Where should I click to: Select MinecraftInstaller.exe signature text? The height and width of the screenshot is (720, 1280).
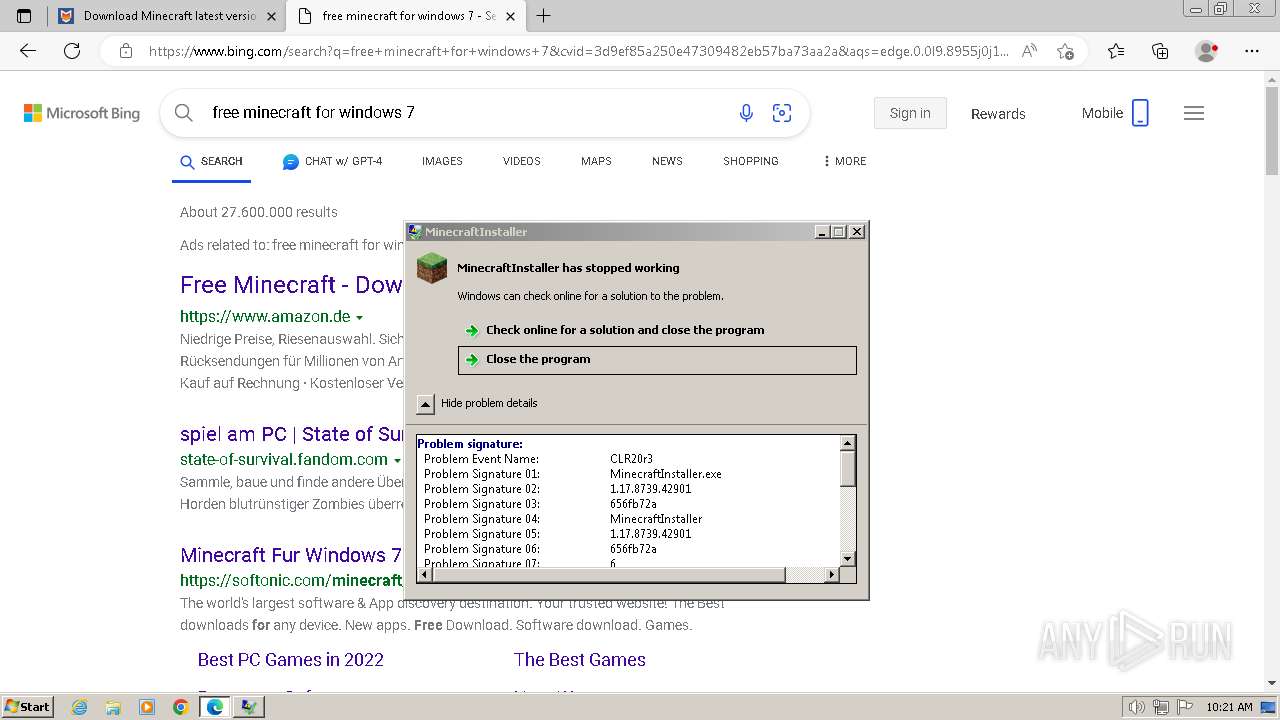[666, 474]
